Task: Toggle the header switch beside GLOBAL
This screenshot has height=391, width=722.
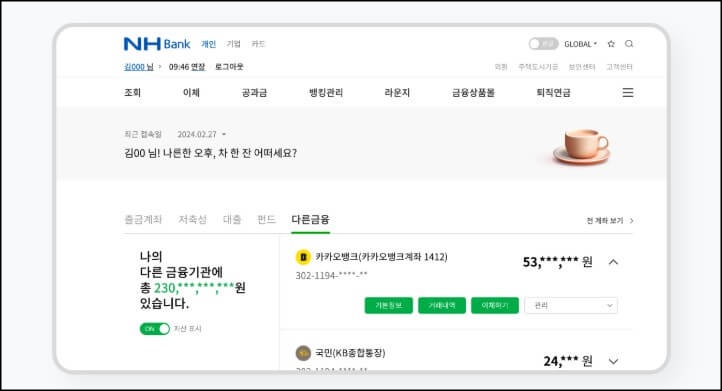Action: pos(543,44)
